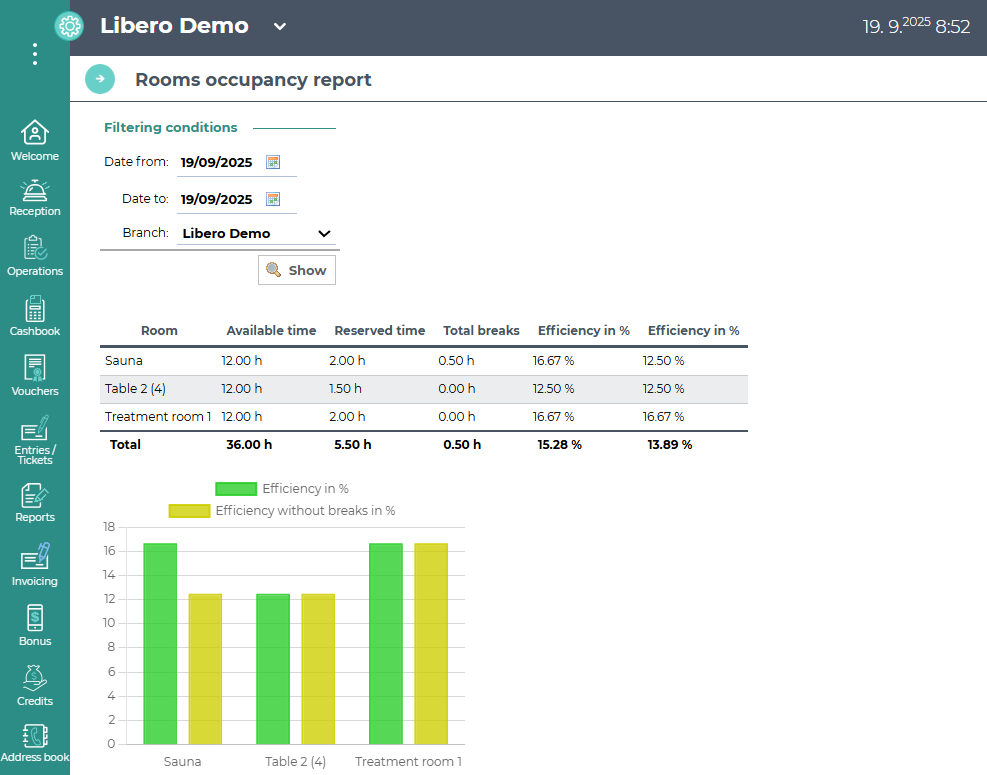Open the Operations sidebar icon
This screenshot has height=775, width=987.
(35, 256)
